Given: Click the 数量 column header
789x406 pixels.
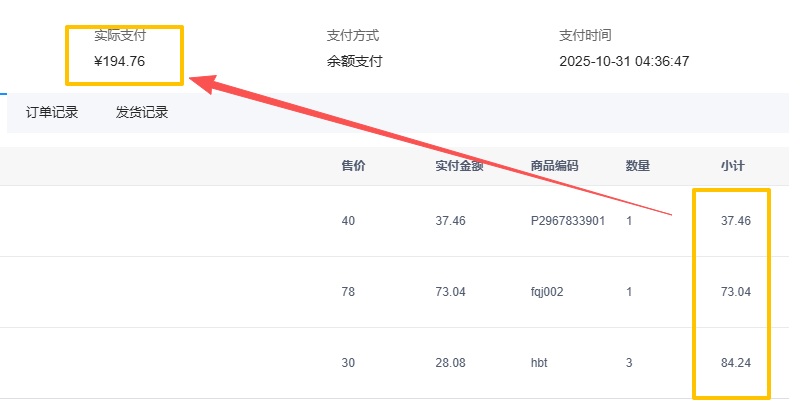Looking at the screenshot, I should 638,166.
